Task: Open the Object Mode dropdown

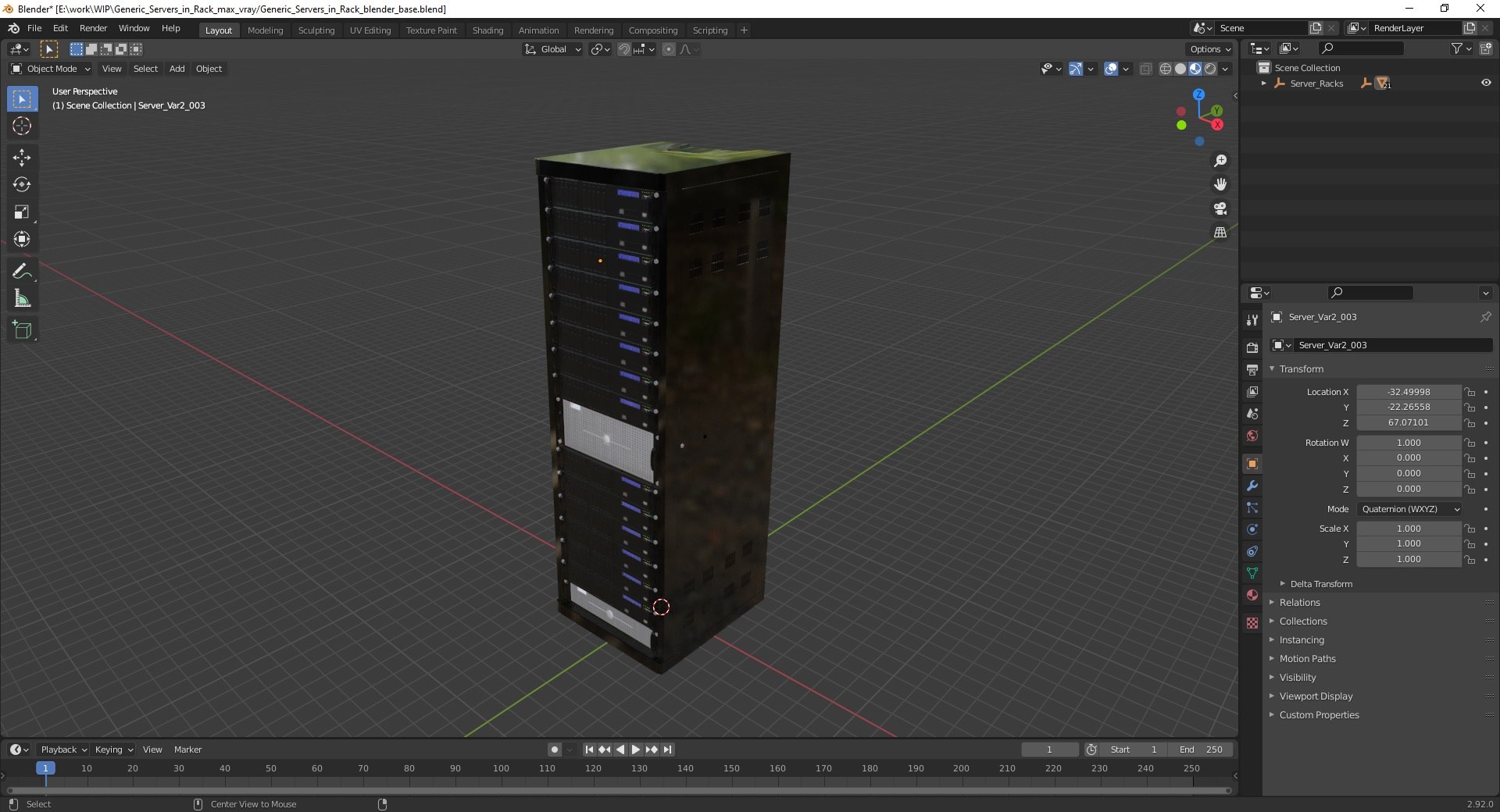Action: (x=50, y=69)
